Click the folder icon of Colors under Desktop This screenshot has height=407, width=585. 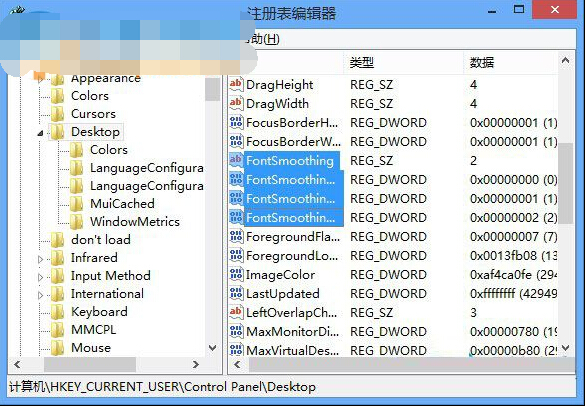pos(76,150)
